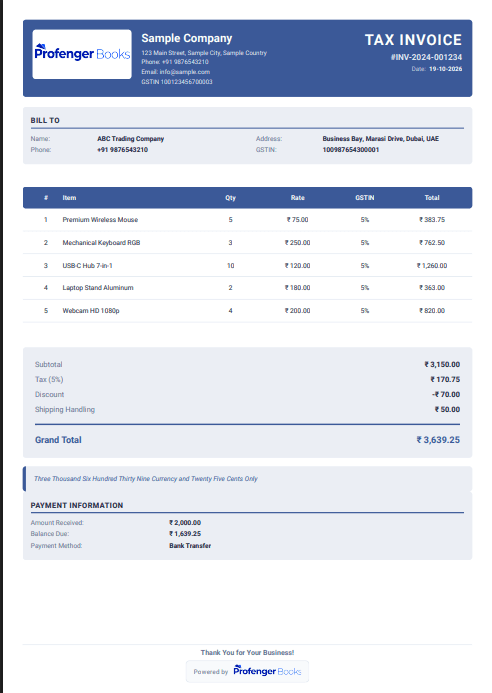Select the grand total ₹ 3,639.25
The image size is (492, 693).
pyautogui.click(x=438, y=440)
